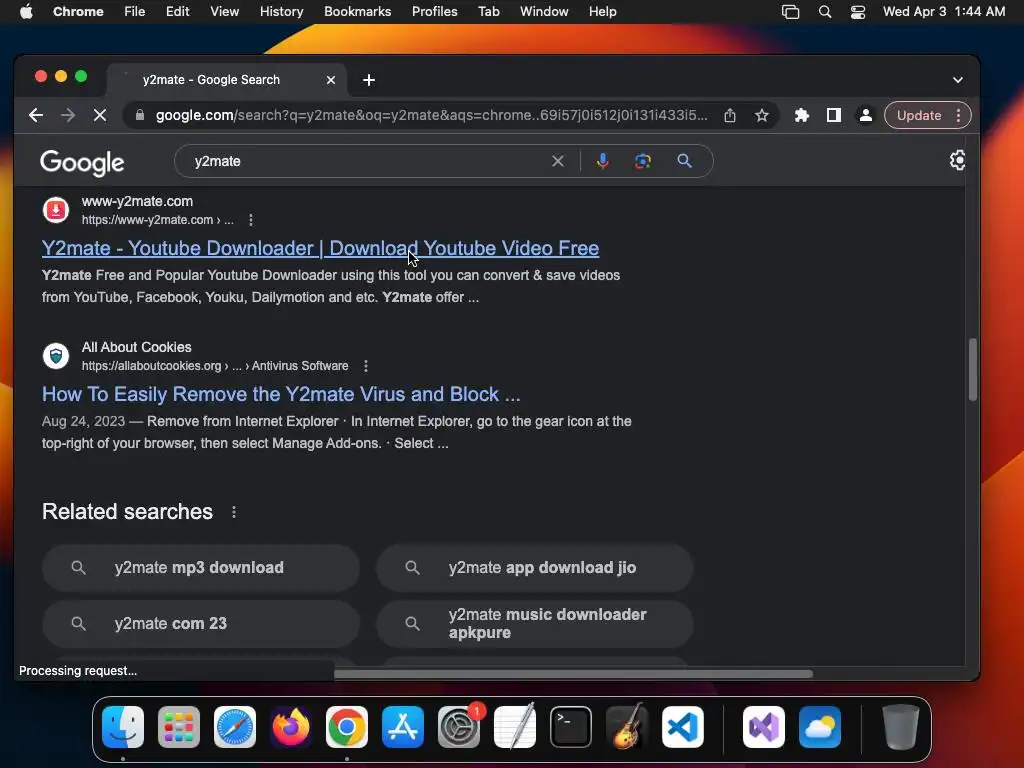Open the Chrome profile icon

tap(865, 116)
